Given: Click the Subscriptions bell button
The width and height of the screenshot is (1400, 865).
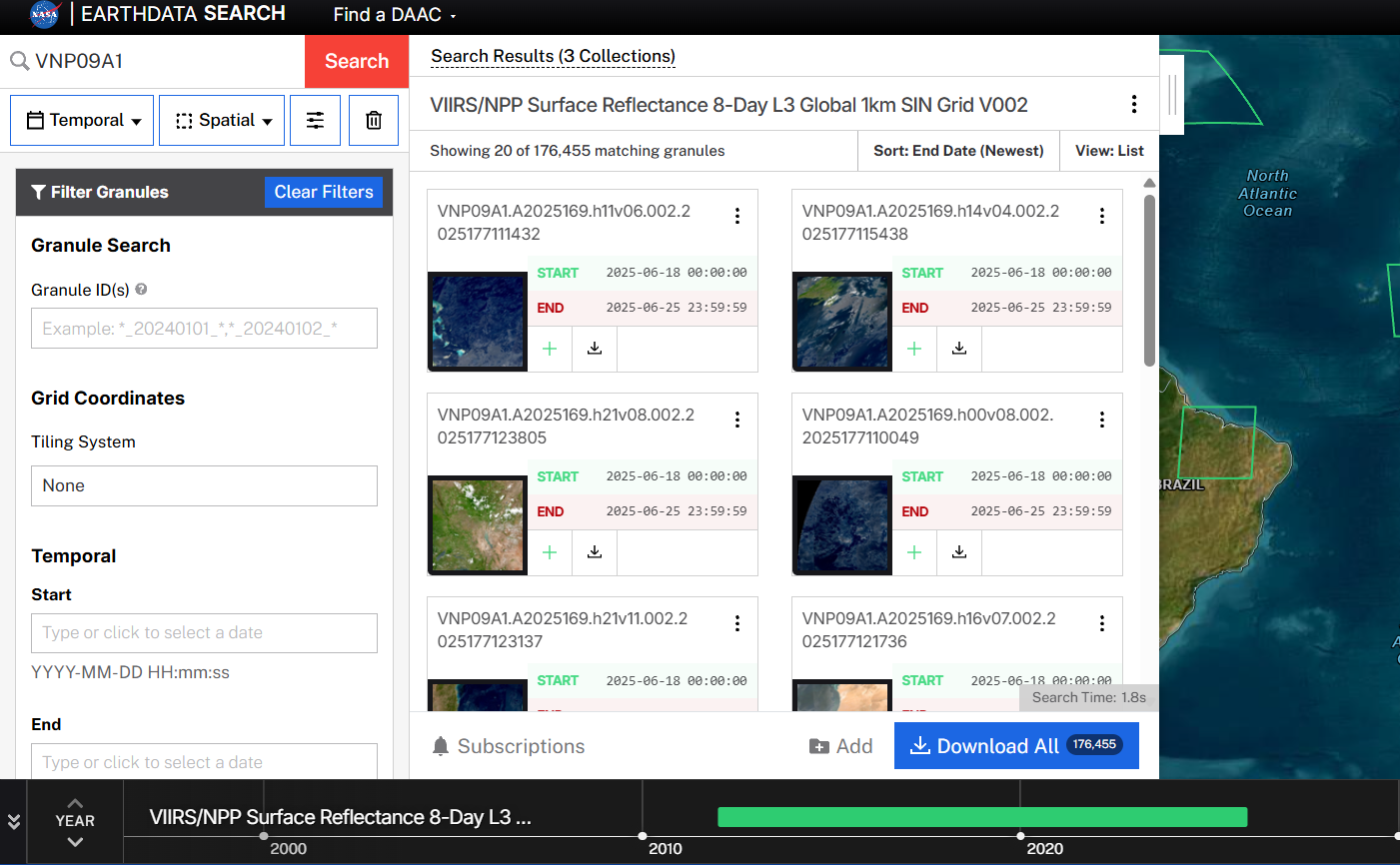Looking at the screenshot, I should (x=509, y=746).
